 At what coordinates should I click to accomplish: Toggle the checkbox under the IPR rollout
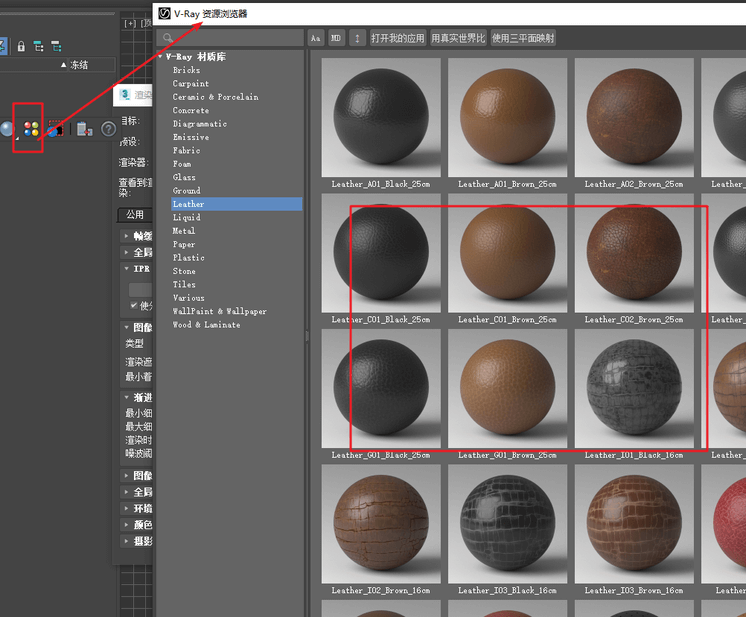(134, 305)
